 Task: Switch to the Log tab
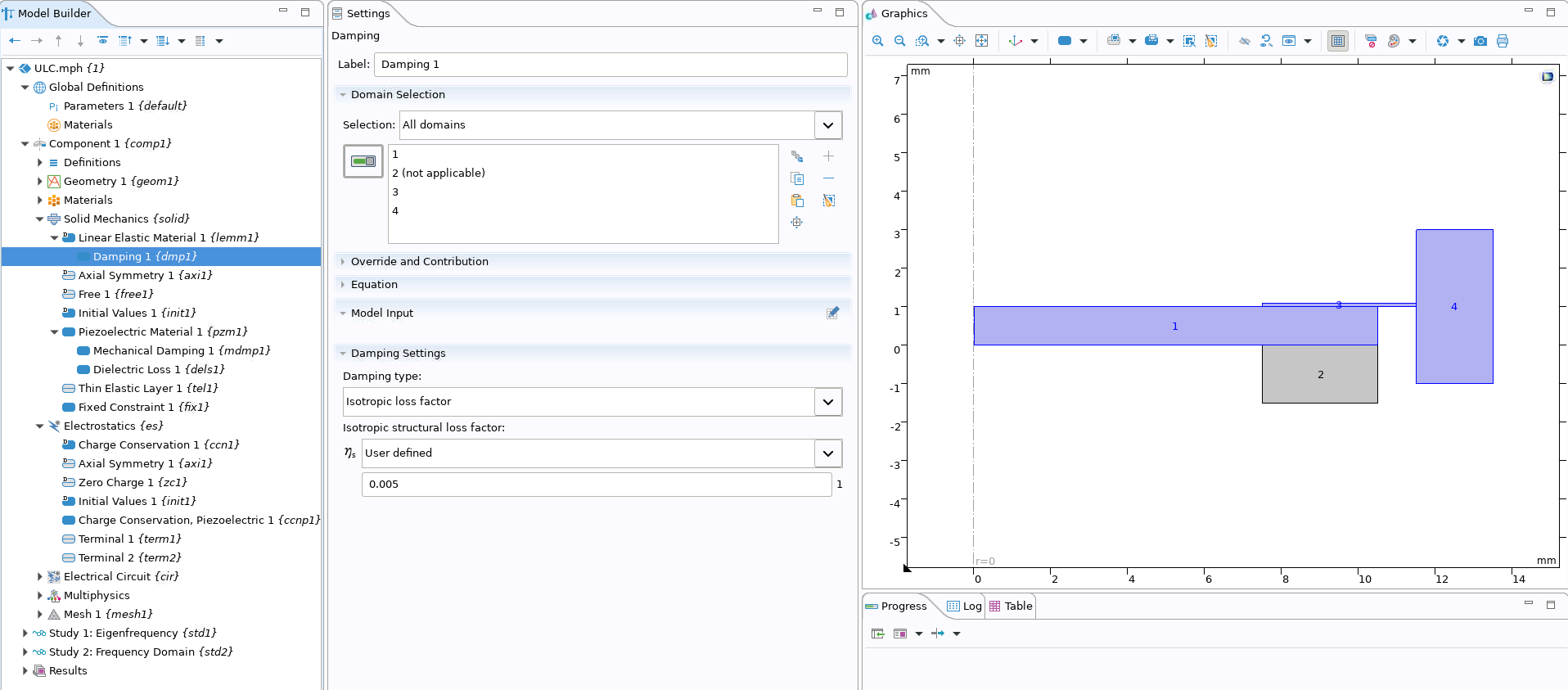[965, 607]
